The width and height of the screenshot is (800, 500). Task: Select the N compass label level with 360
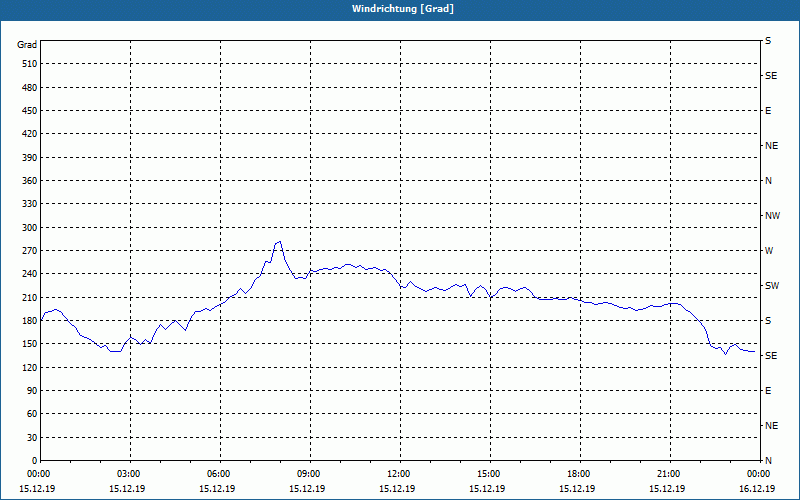click(768, 181)
